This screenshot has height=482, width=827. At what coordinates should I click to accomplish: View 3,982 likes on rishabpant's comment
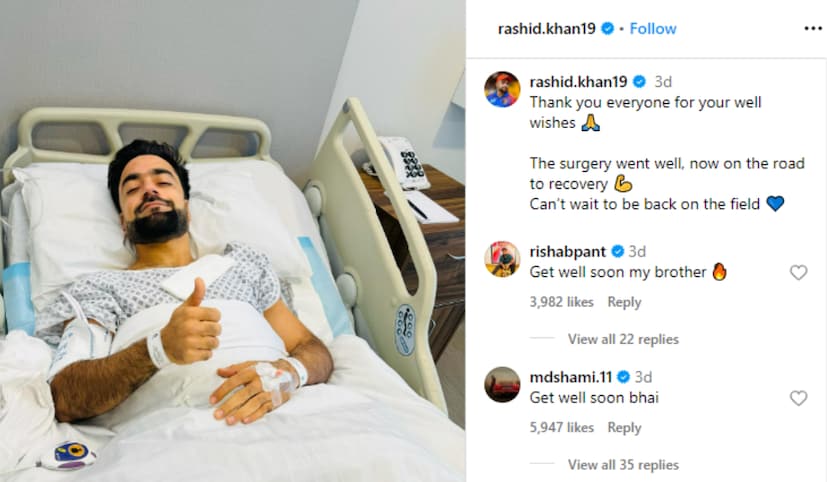(562, 302)
